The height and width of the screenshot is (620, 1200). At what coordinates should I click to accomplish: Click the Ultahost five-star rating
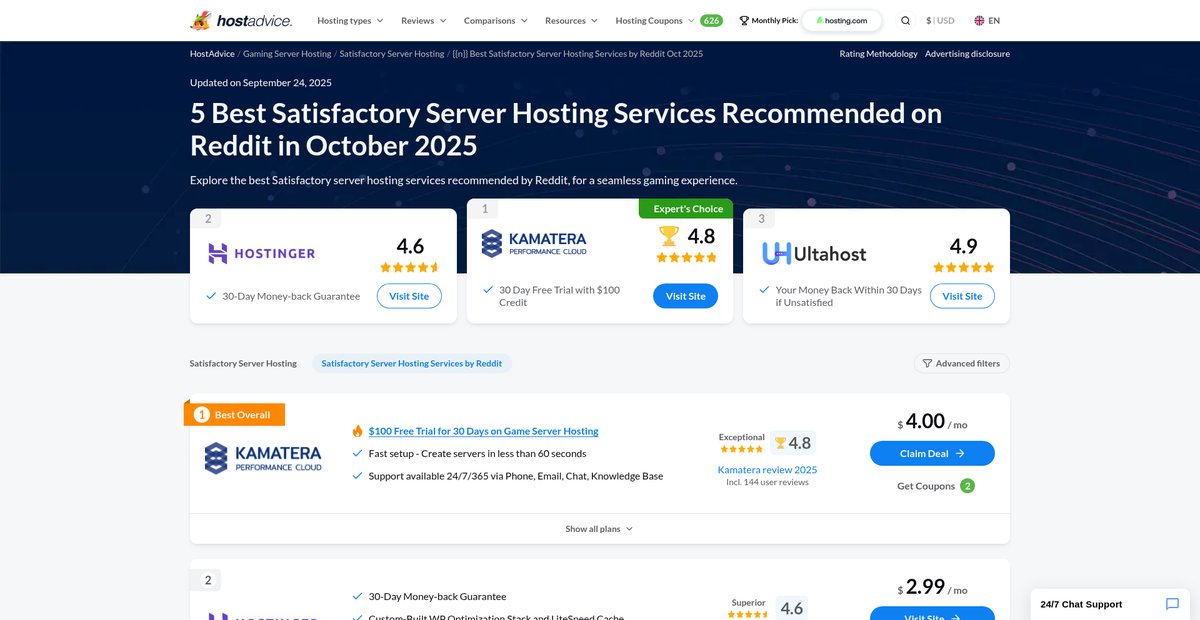(963, 267)
